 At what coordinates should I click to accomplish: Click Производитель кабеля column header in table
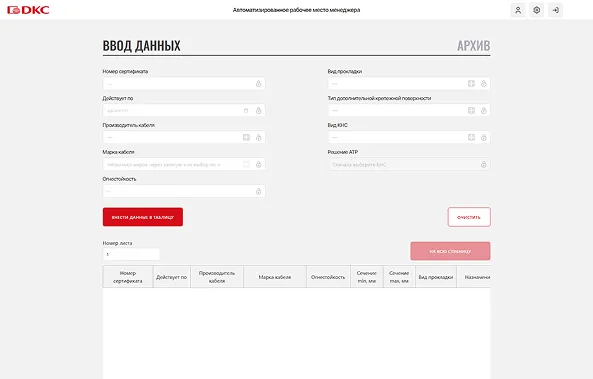tap(217, 277)
